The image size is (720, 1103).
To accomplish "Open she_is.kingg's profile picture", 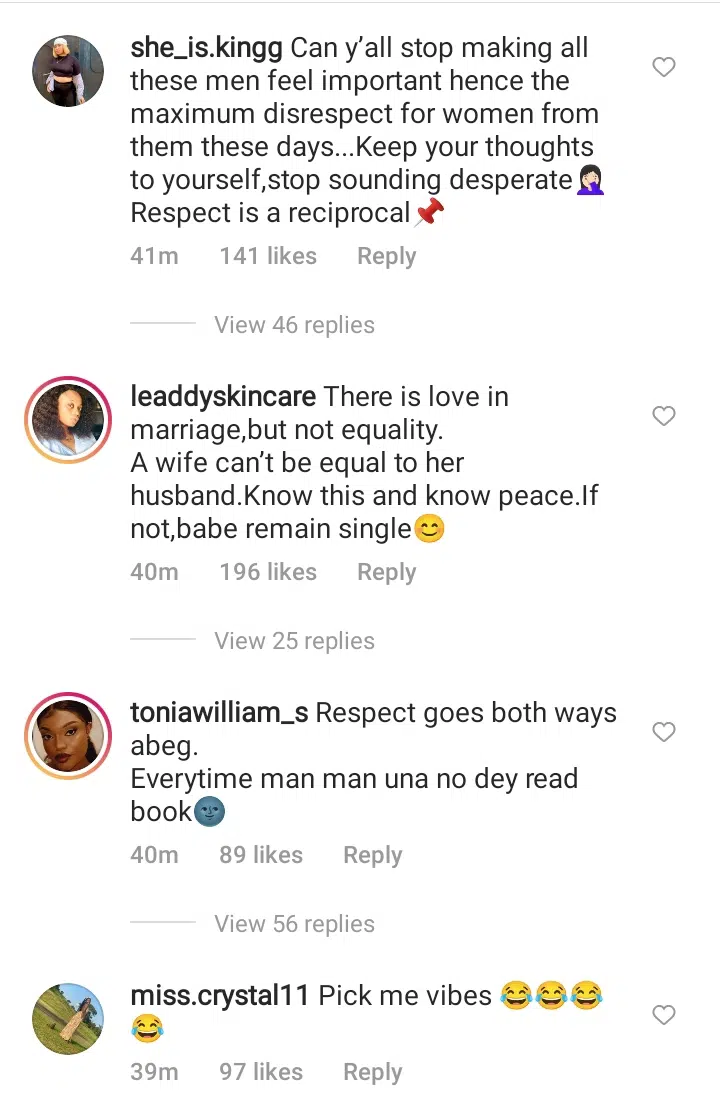I will point(68,71).
